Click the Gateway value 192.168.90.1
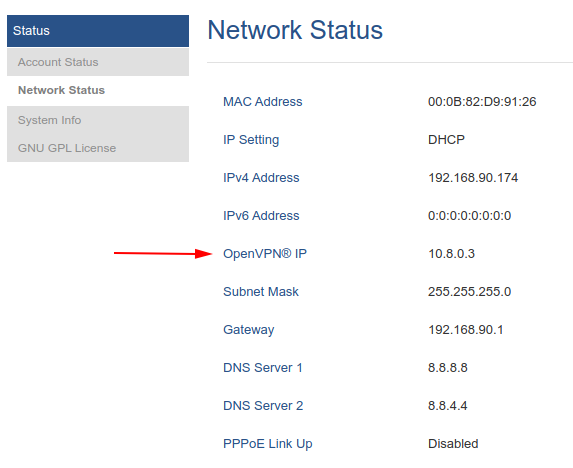The image size is (573, 468). 466,330
